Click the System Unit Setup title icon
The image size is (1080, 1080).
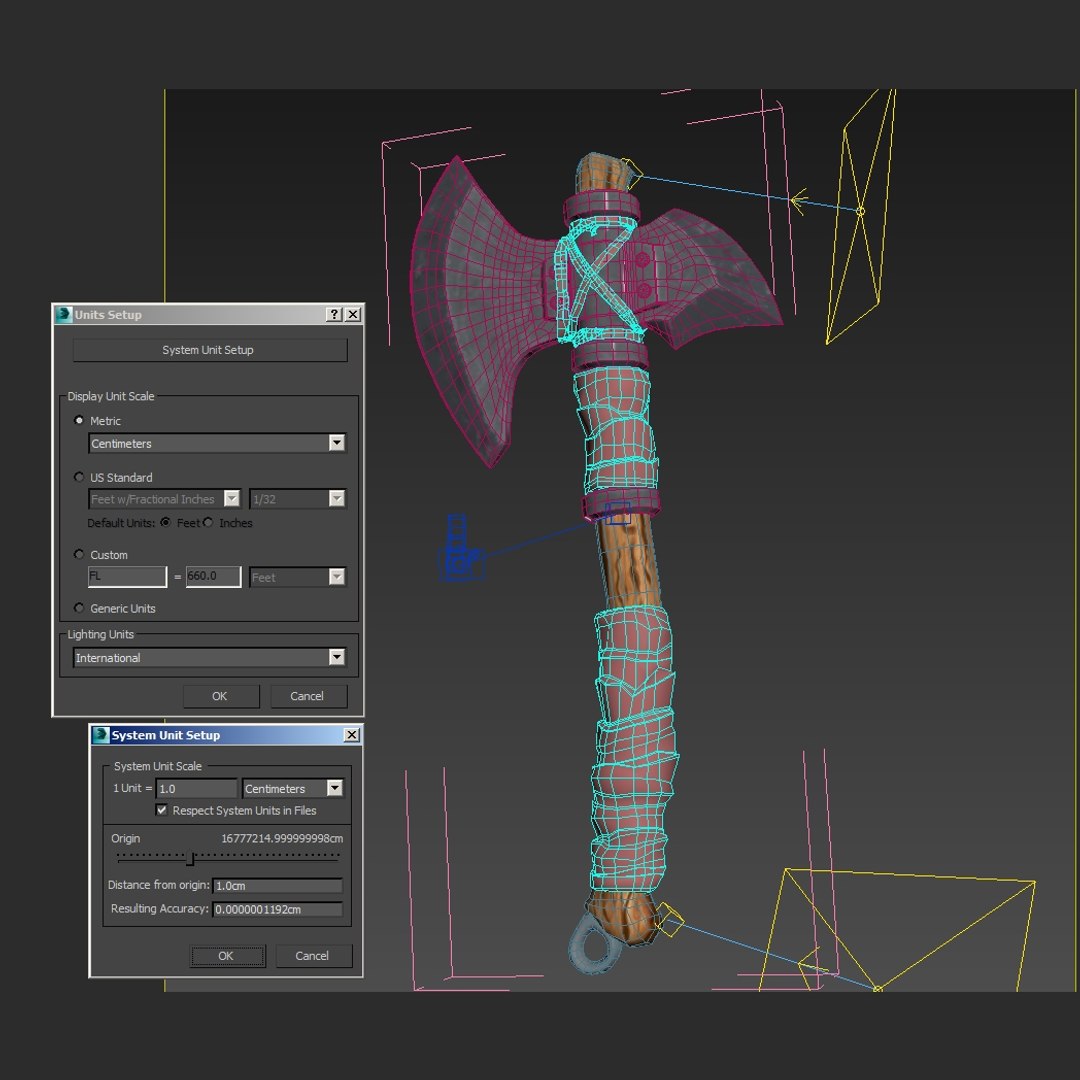pyautogui.click(x=101, y=735)
